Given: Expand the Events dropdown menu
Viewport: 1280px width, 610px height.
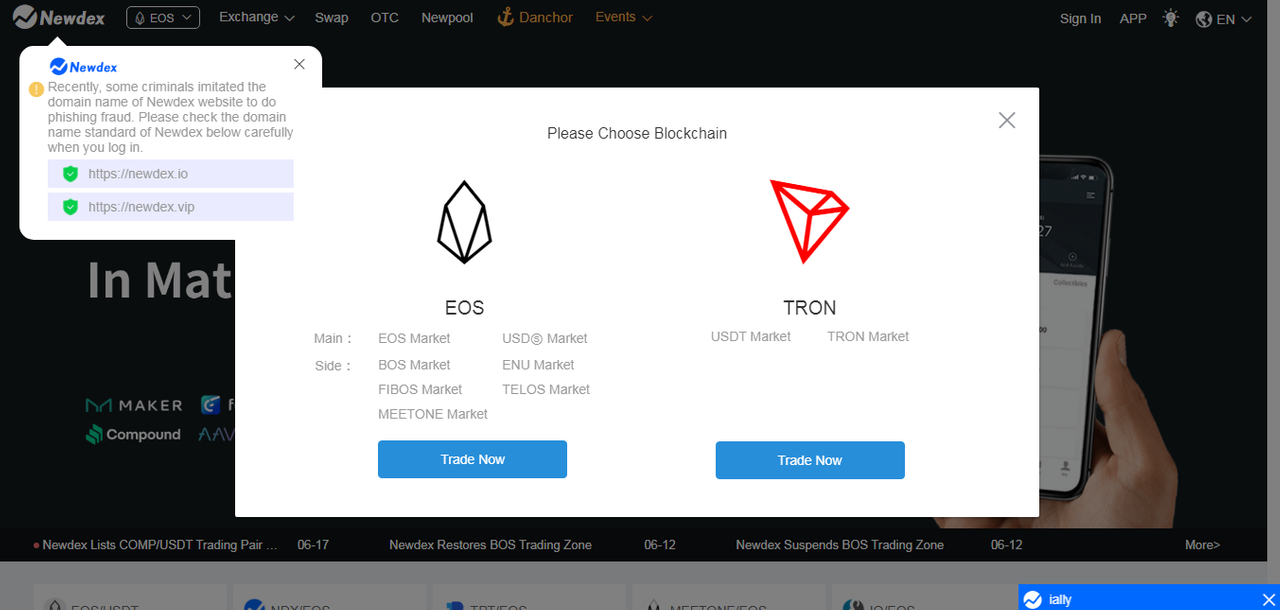Looking at the screenshot, I should point(624,17).
